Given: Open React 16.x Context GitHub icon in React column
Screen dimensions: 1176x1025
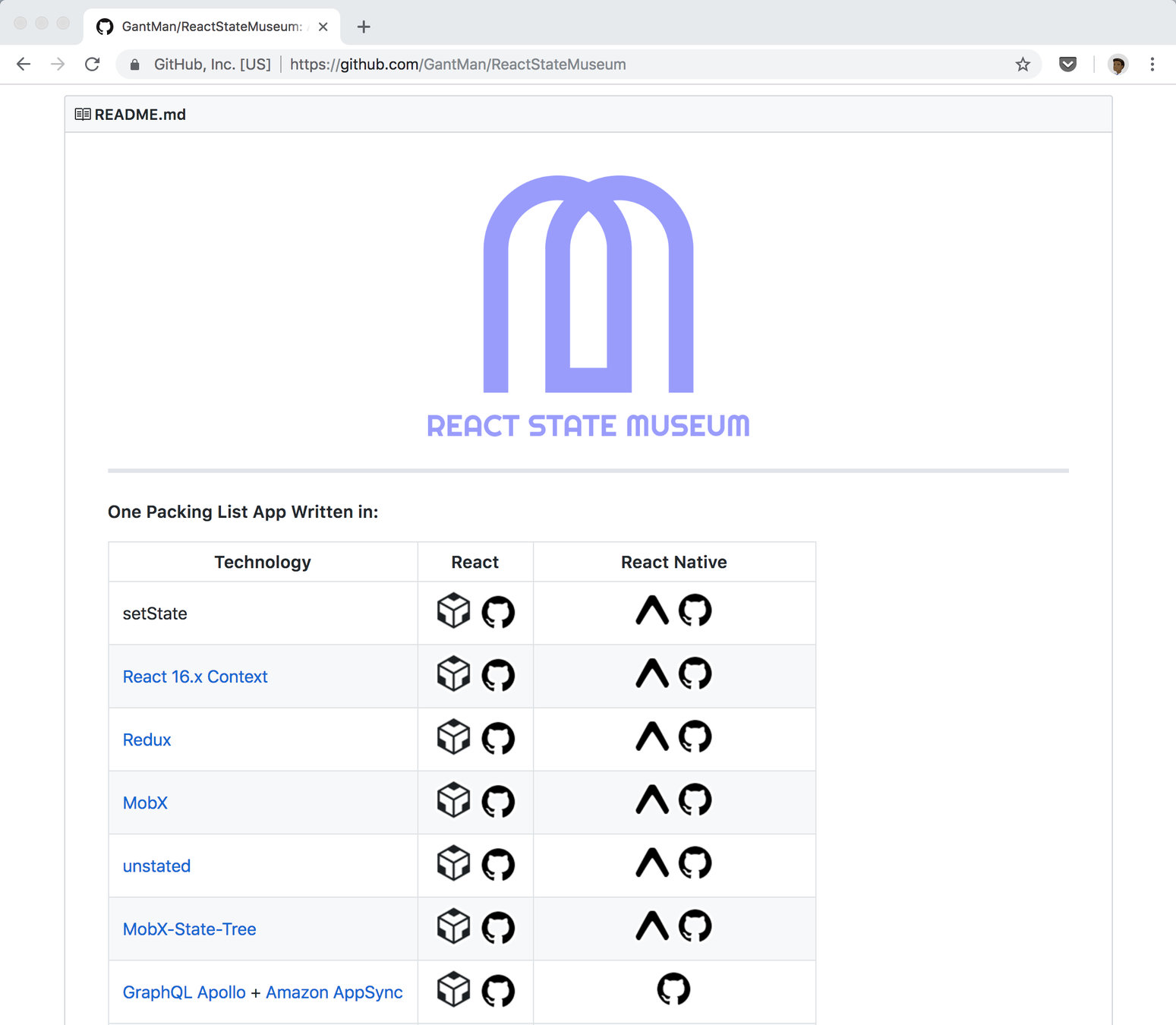Looking at the screenshot, I should tap(498, 675).
